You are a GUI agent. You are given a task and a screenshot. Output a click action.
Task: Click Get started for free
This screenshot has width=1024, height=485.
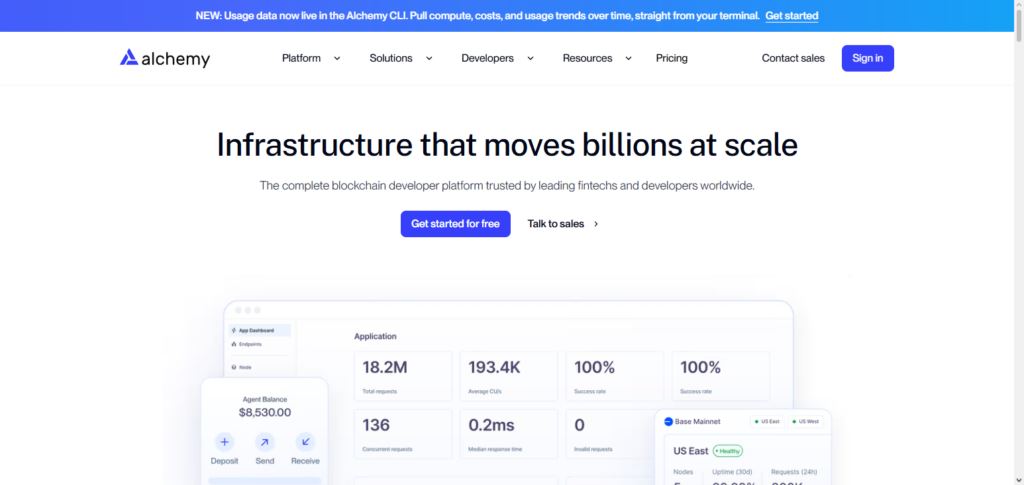455,224
